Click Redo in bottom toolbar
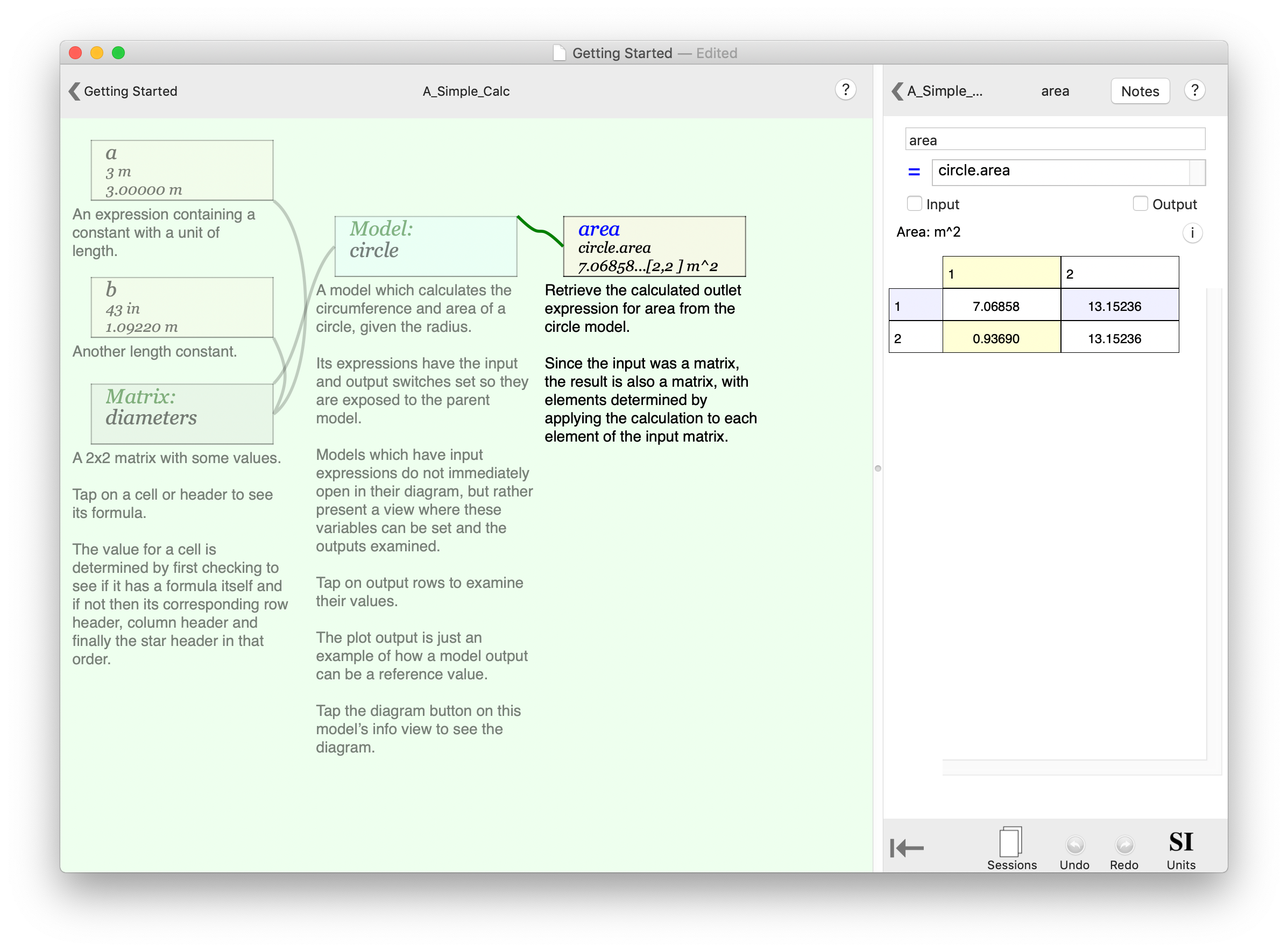The height and width of the screenshot is (952, 1288). [1124, 852]
